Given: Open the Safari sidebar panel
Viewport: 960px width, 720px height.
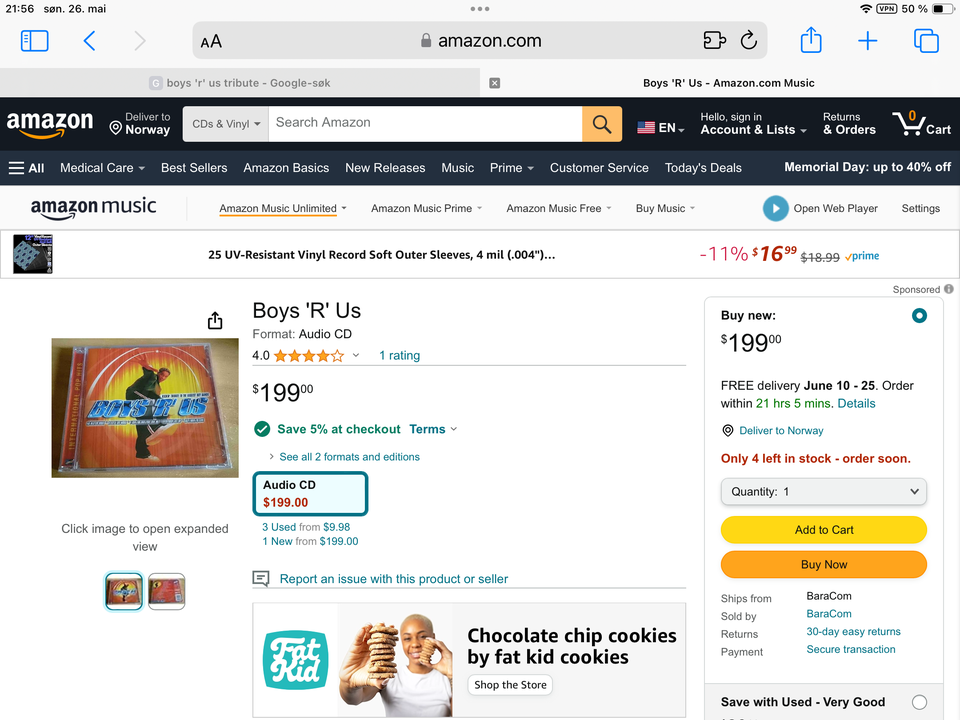Looking at the screenshot, I should coord(34,41).
